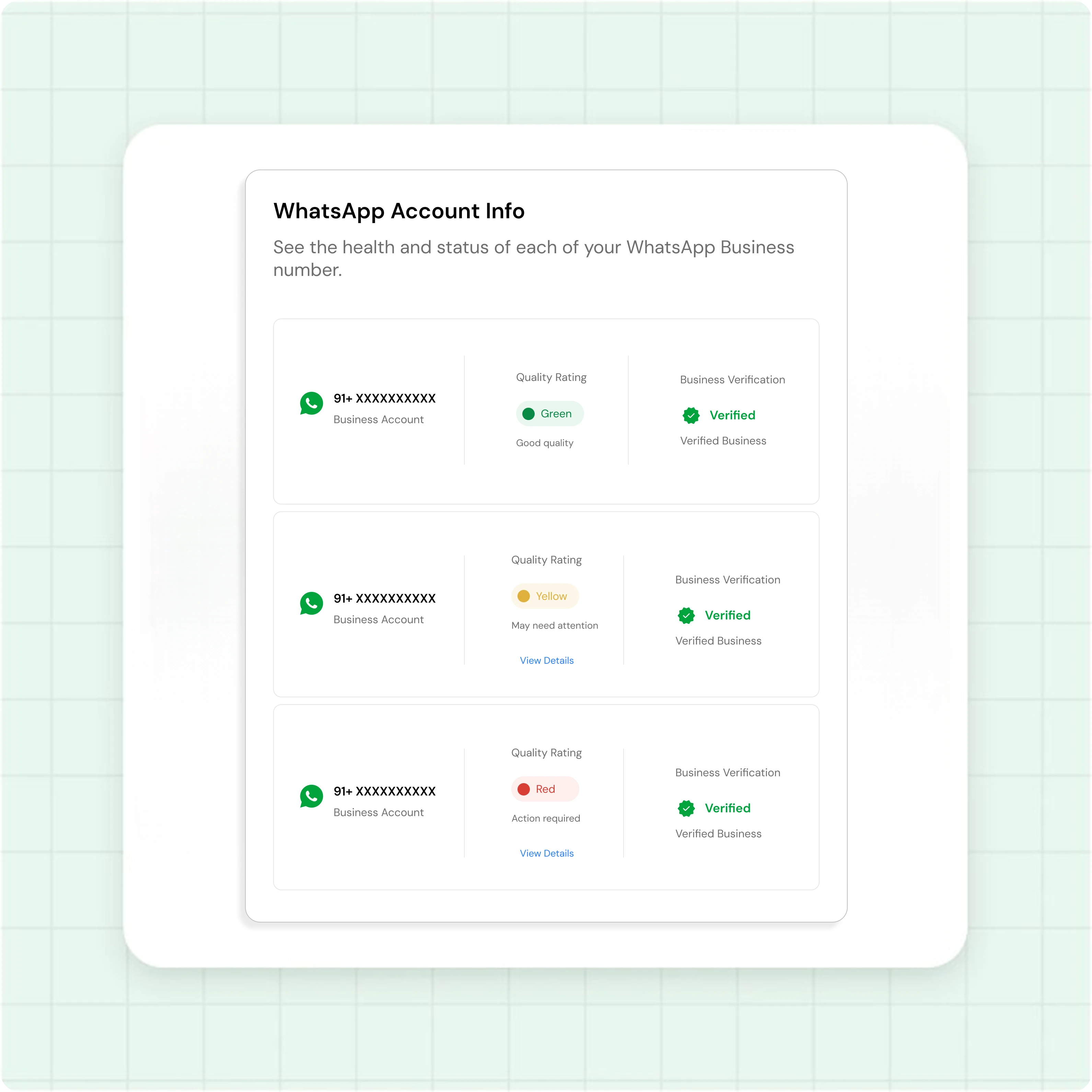Click 'Quality Rating' label above Green

[551, 377]
